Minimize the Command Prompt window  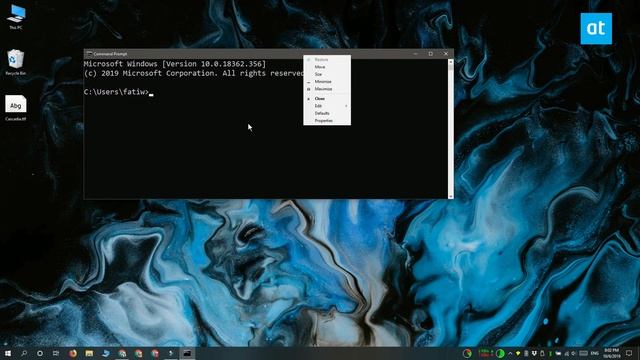click(416, 53)
